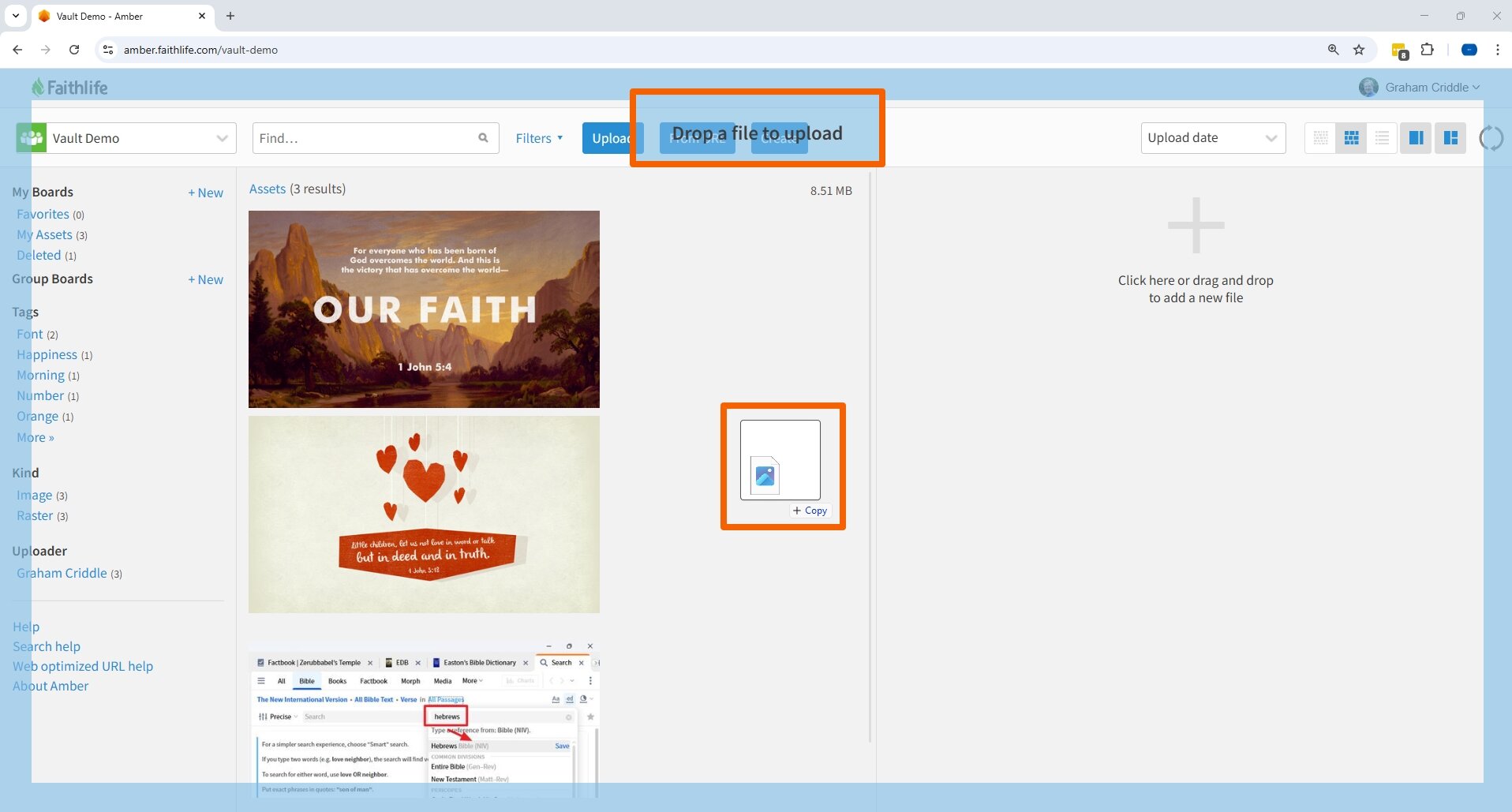Click the Vault Demo group avatar icon

click(x=32, y=138)
